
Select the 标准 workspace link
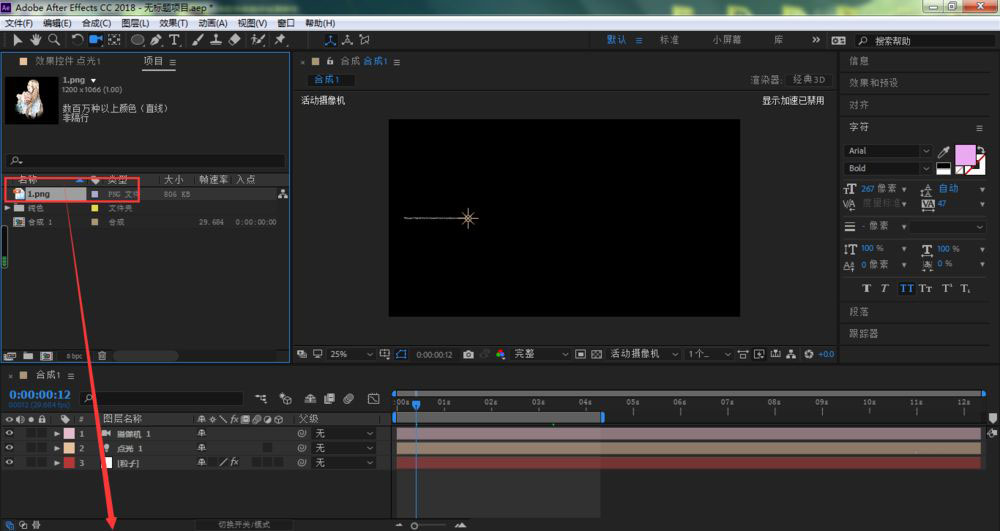tap(669, 40)
